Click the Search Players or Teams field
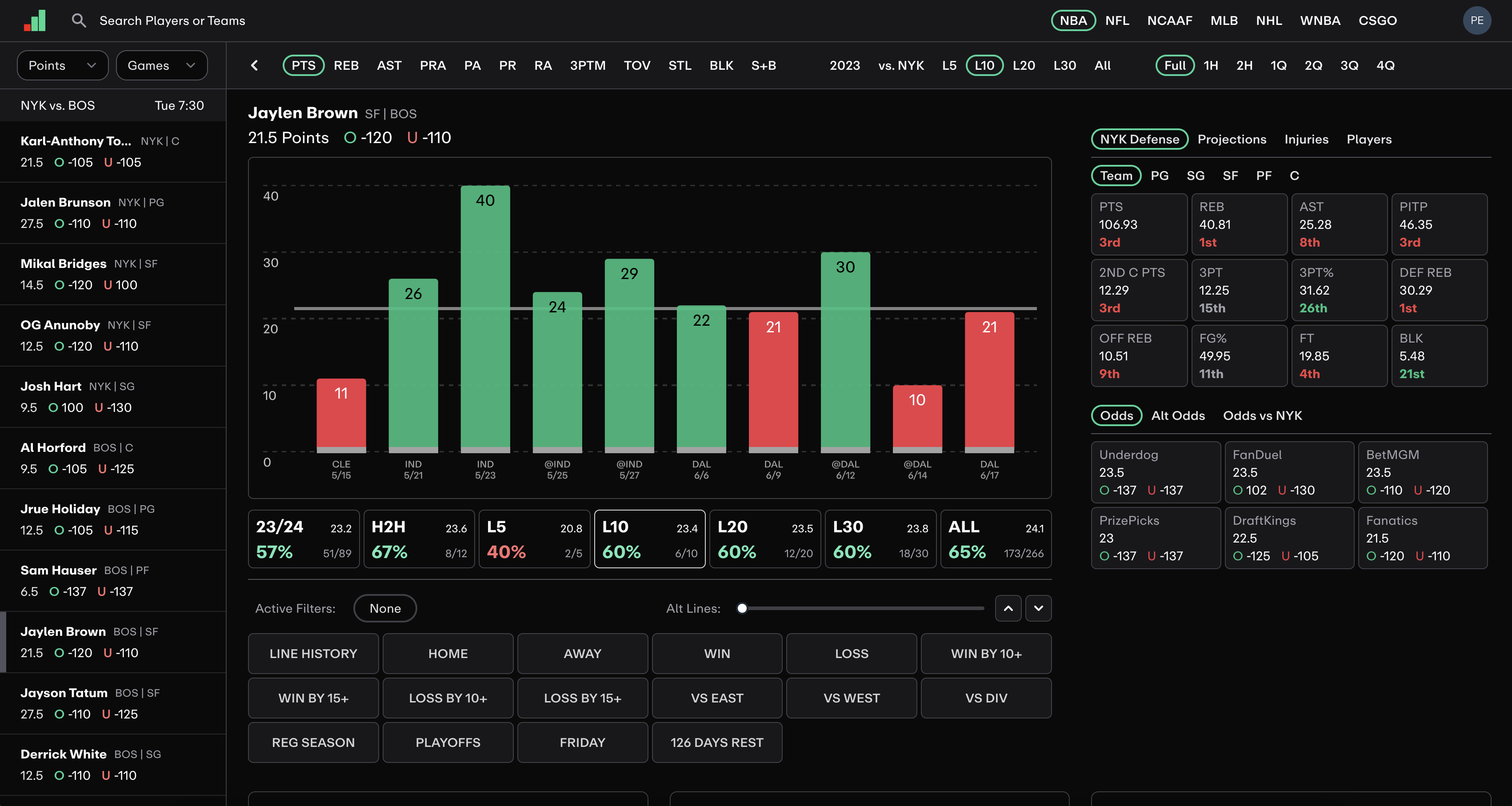This screenshot has height=806, width=1512. coord(172,20)
